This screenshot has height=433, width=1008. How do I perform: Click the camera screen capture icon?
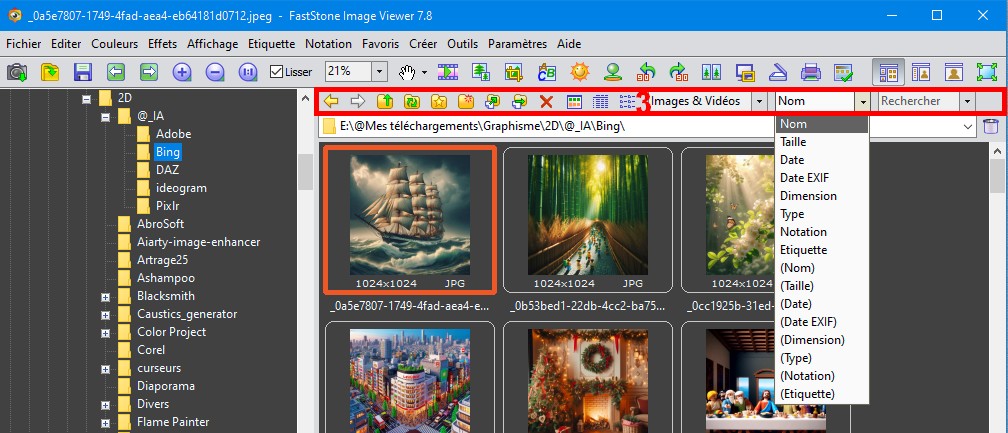[17, 71]
